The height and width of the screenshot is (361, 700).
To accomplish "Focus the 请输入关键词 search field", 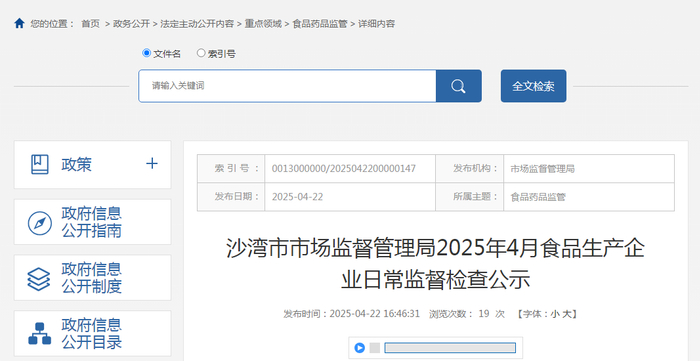I will [288, 86].
